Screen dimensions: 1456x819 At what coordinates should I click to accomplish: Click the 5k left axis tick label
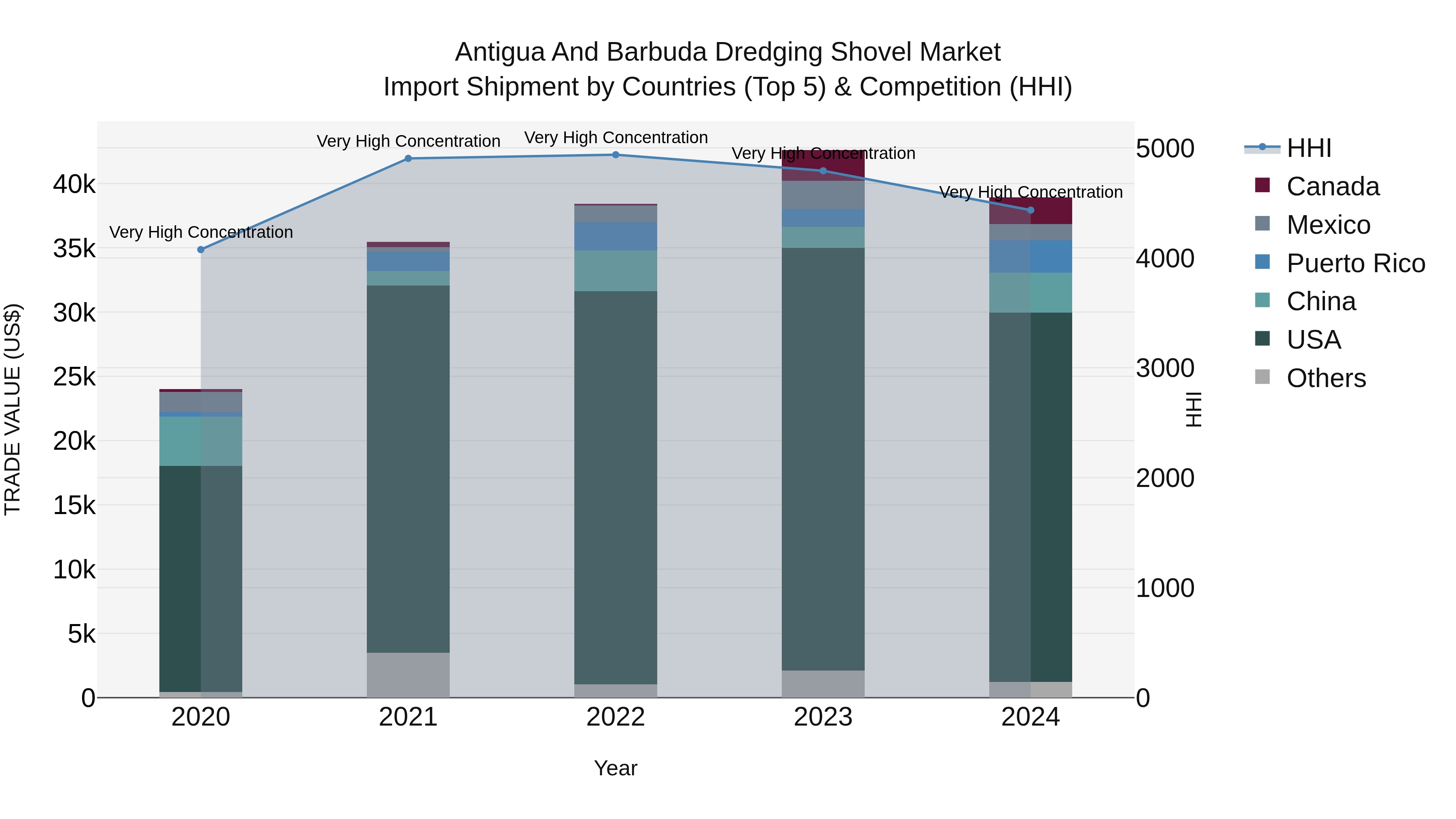tap(82, 634)
